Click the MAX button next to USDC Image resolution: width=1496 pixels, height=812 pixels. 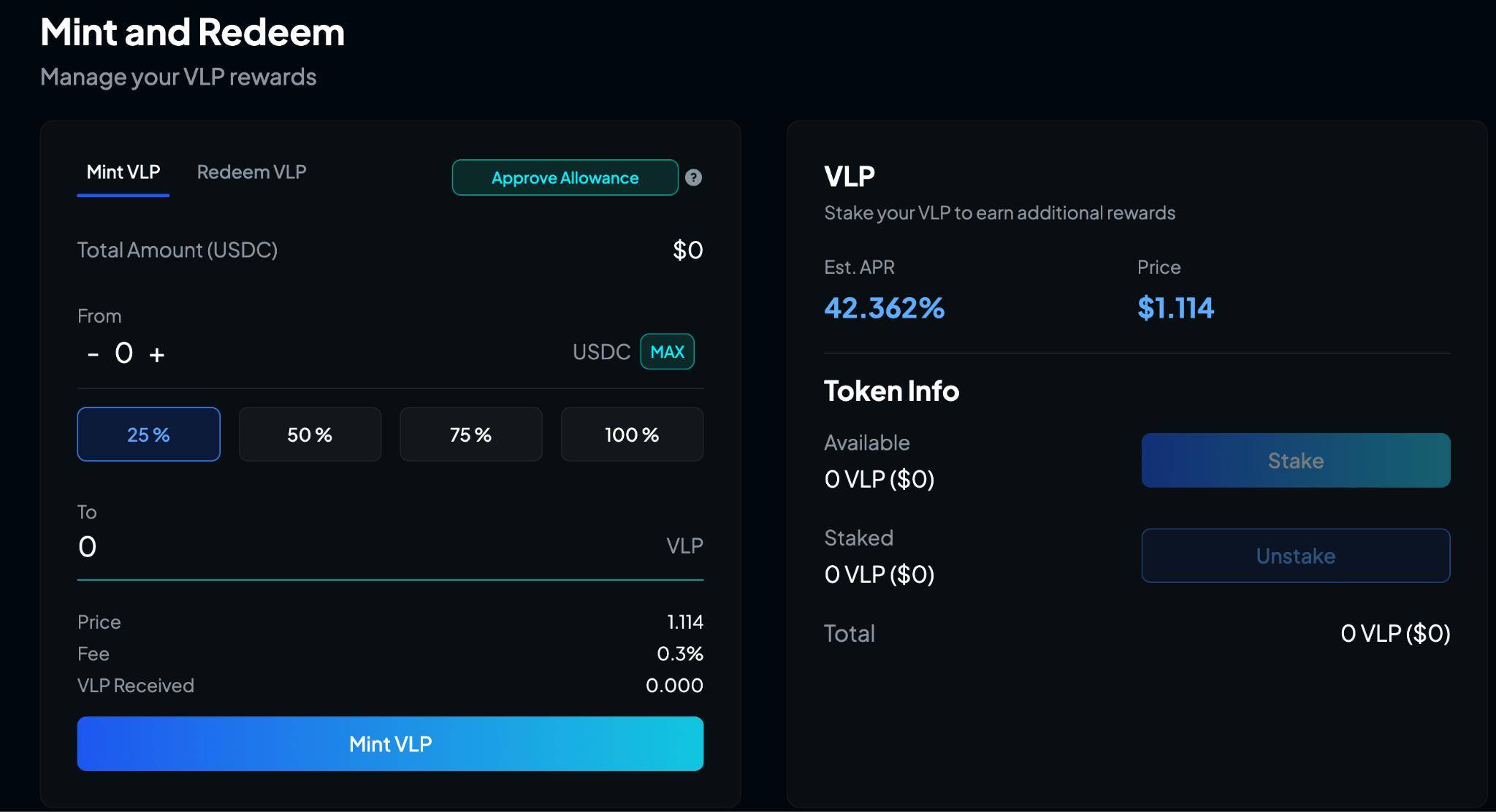(667, 352)
